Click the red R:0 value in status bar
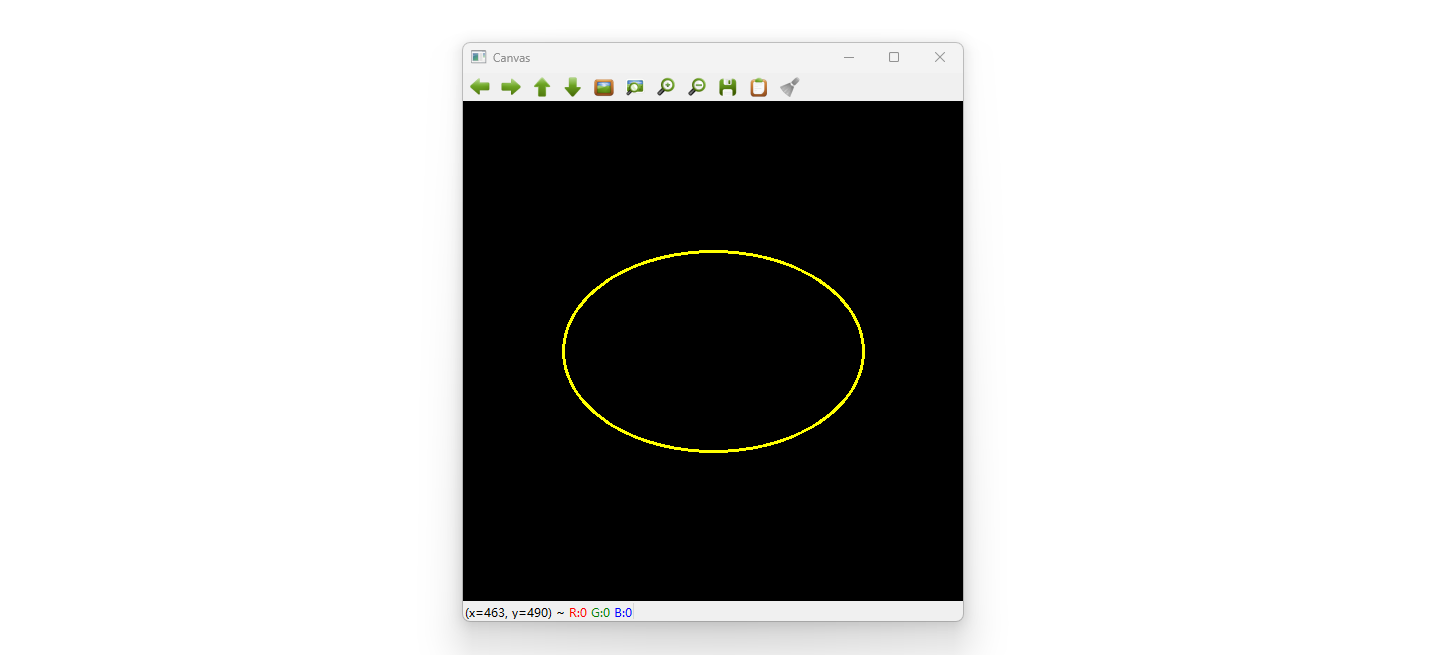1435x655 pixels. point(578,612)
